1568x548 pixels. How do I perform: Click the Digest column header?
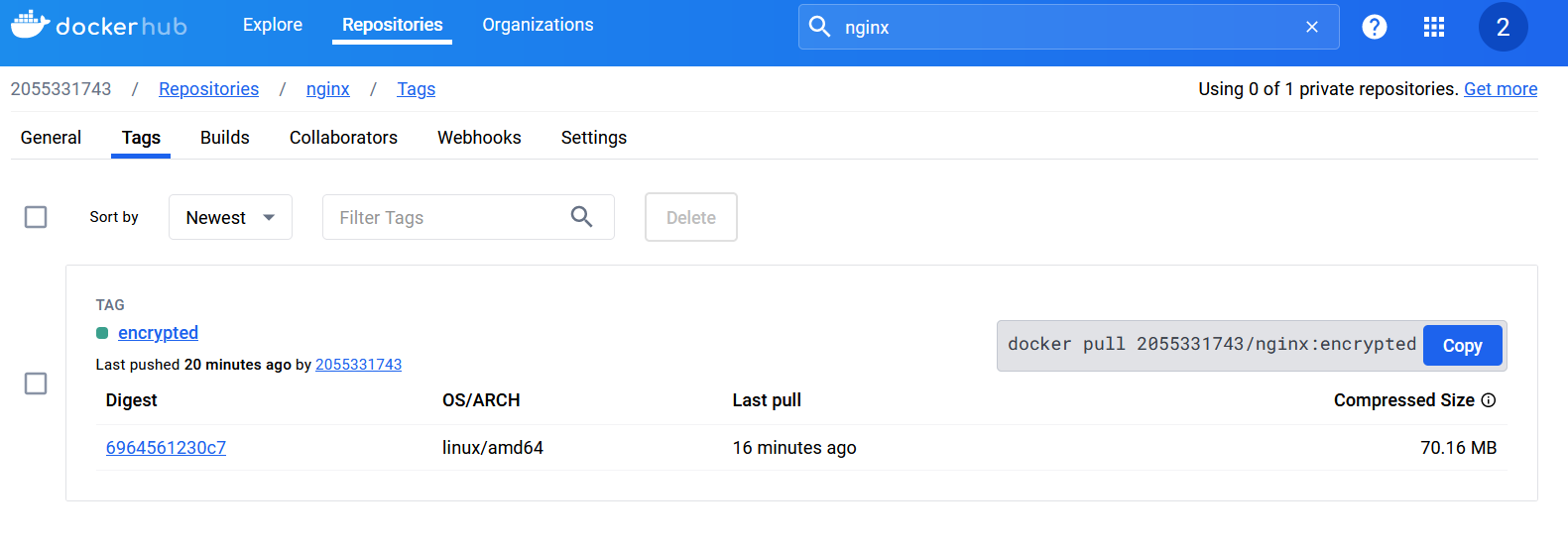click(x=132, y=400)
